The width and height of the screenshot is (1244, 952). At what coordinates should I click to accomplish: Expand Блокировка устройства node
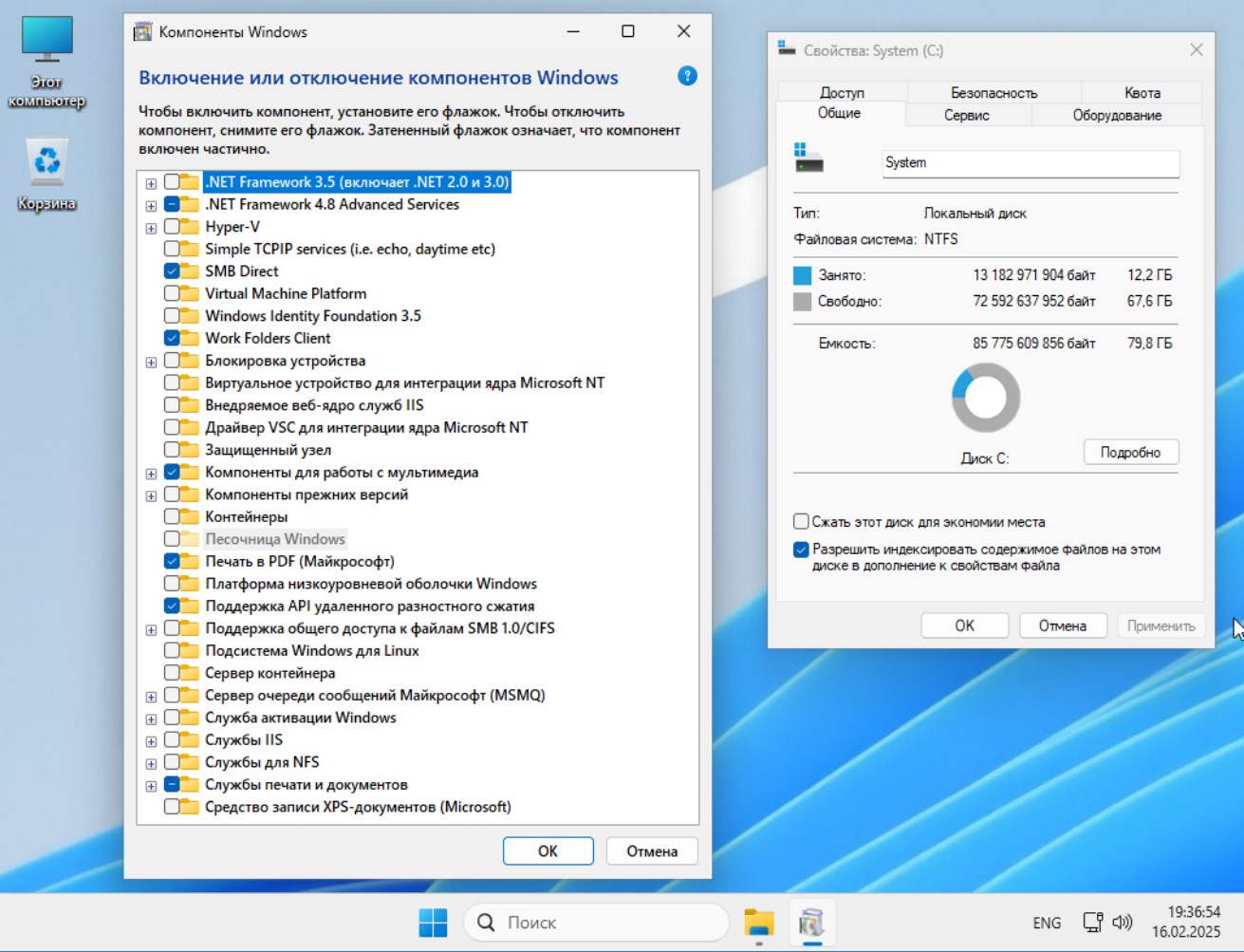point(151,362)
